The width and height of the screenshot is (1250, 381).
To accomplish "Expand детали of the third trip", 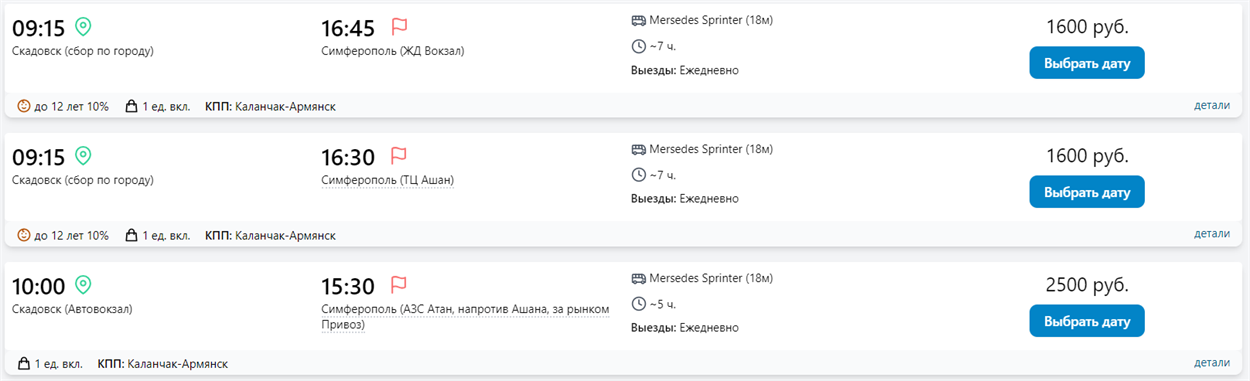I will coord(1212,363).
